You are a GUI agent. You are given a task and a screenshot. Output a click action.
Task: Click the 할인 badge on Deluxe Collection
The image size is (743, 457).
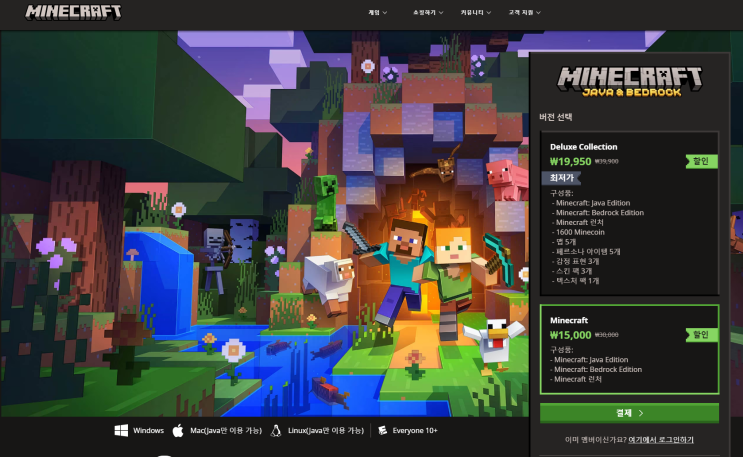tap(701, 161)
